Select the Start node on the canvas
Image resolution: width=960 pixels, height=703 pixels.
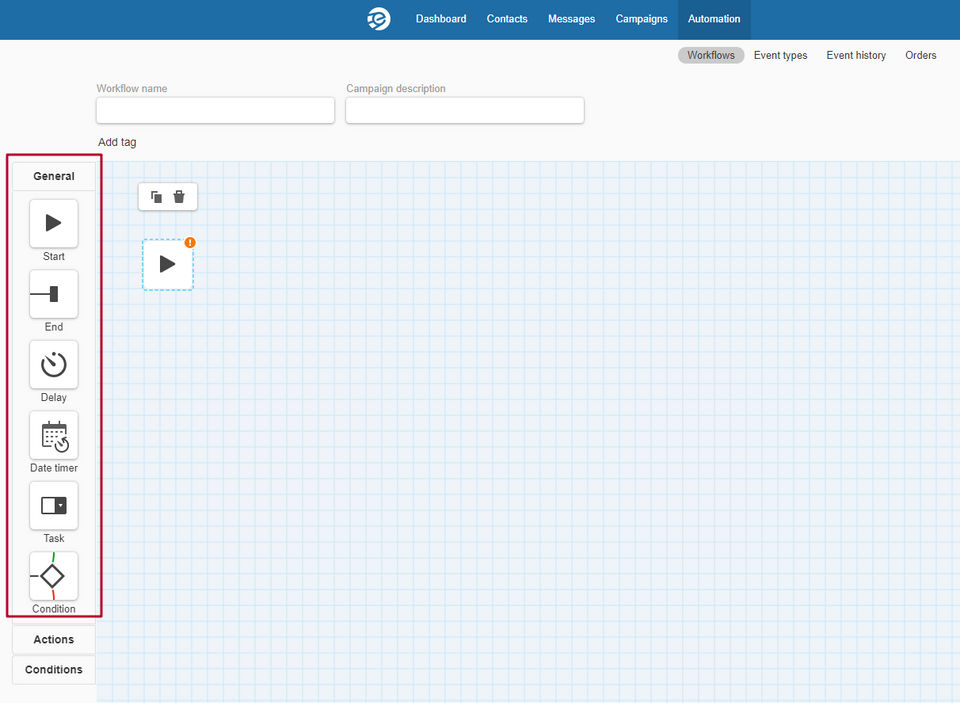[x=168, y=265]
